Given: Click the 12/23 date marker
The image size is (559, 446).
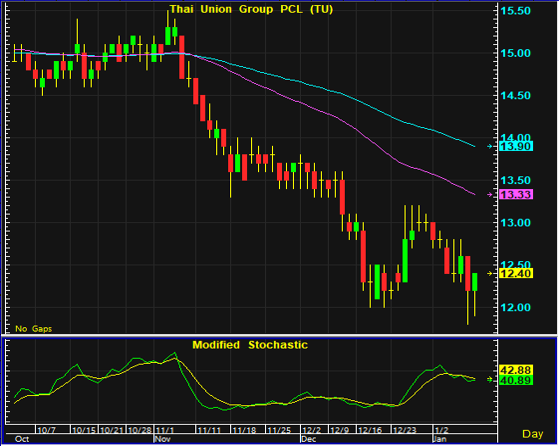Looking at the screenshot, I should [x=404, y=430].
